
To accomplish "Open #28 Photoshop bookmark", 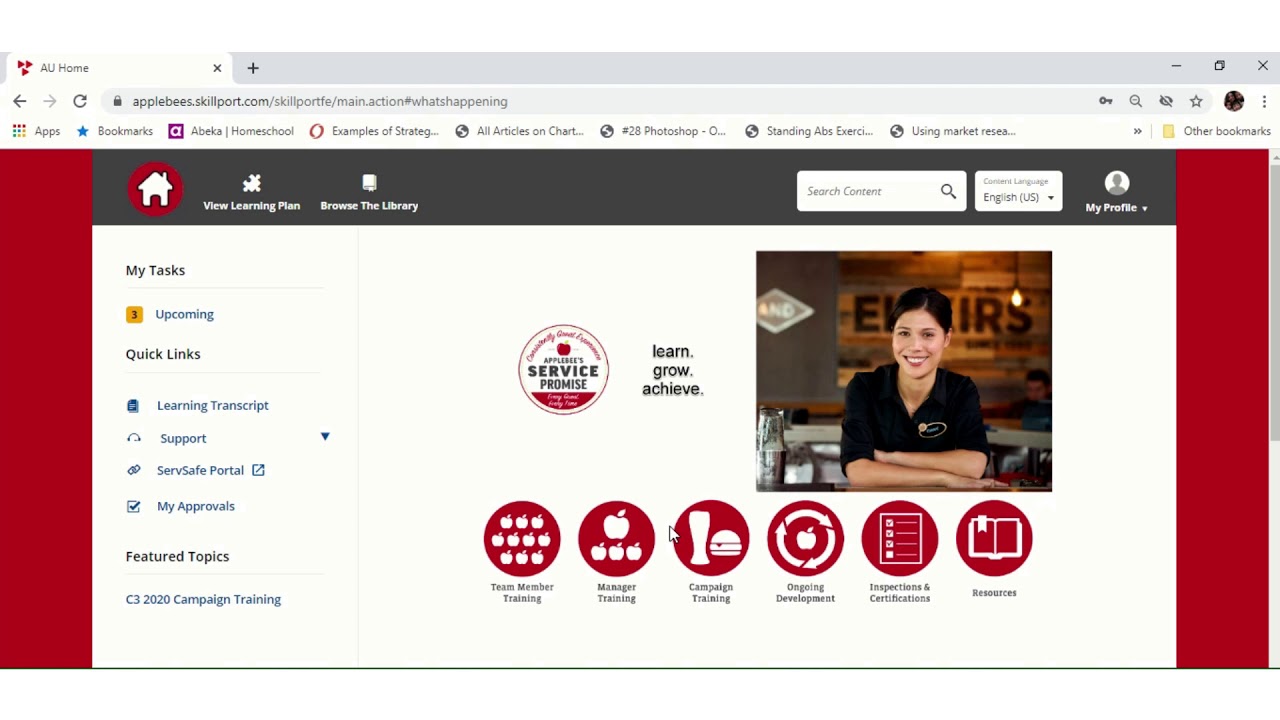I will pyautogui.click(x=663, y=131).
